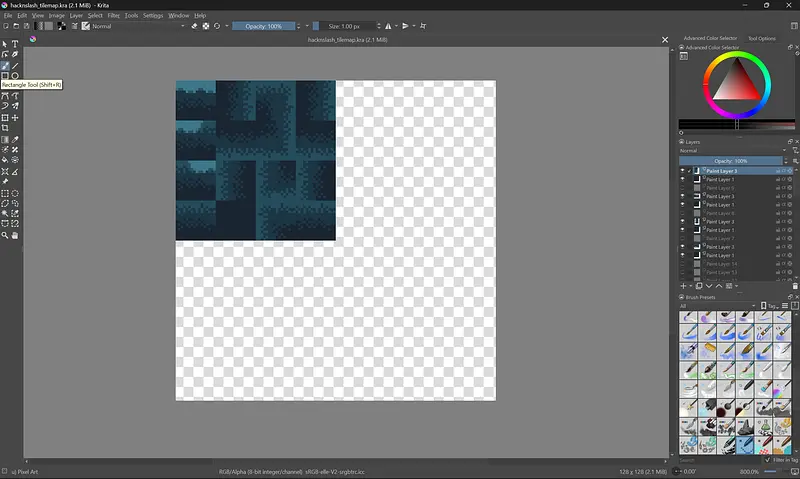Select the Freehand Brush tool
Screen dimensions: 800x479
pyautogui.click(x=5, y=65)
